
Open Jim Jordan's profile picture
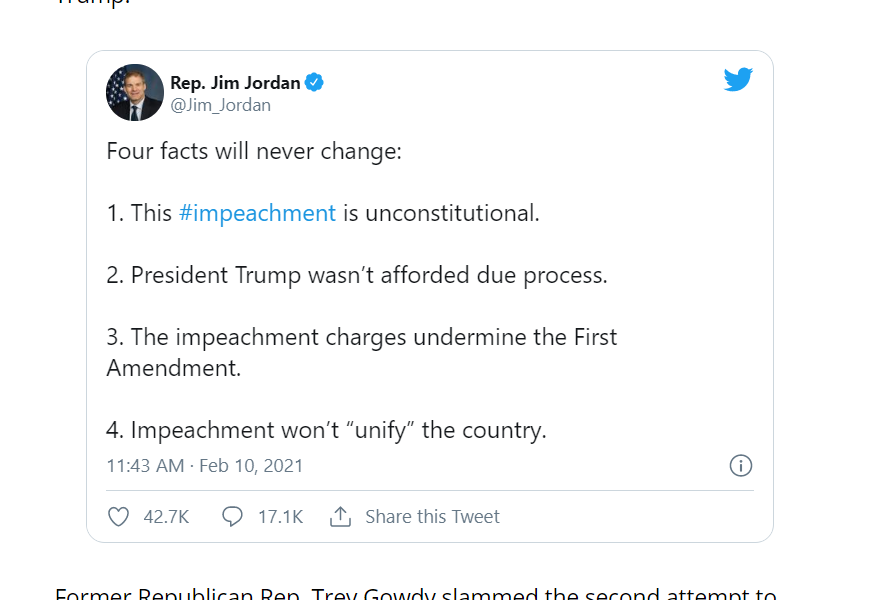click(135, 93)
